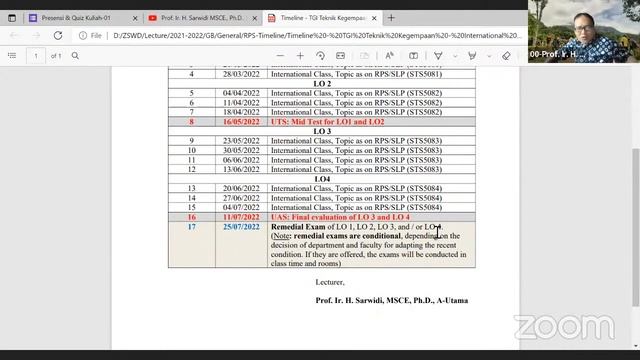Open the tab actions menu icon

(x=12, y=18)
